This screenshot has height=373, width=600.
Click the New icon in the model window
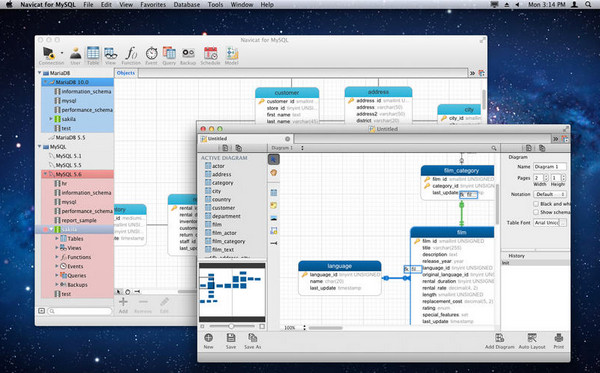[209, 340]
